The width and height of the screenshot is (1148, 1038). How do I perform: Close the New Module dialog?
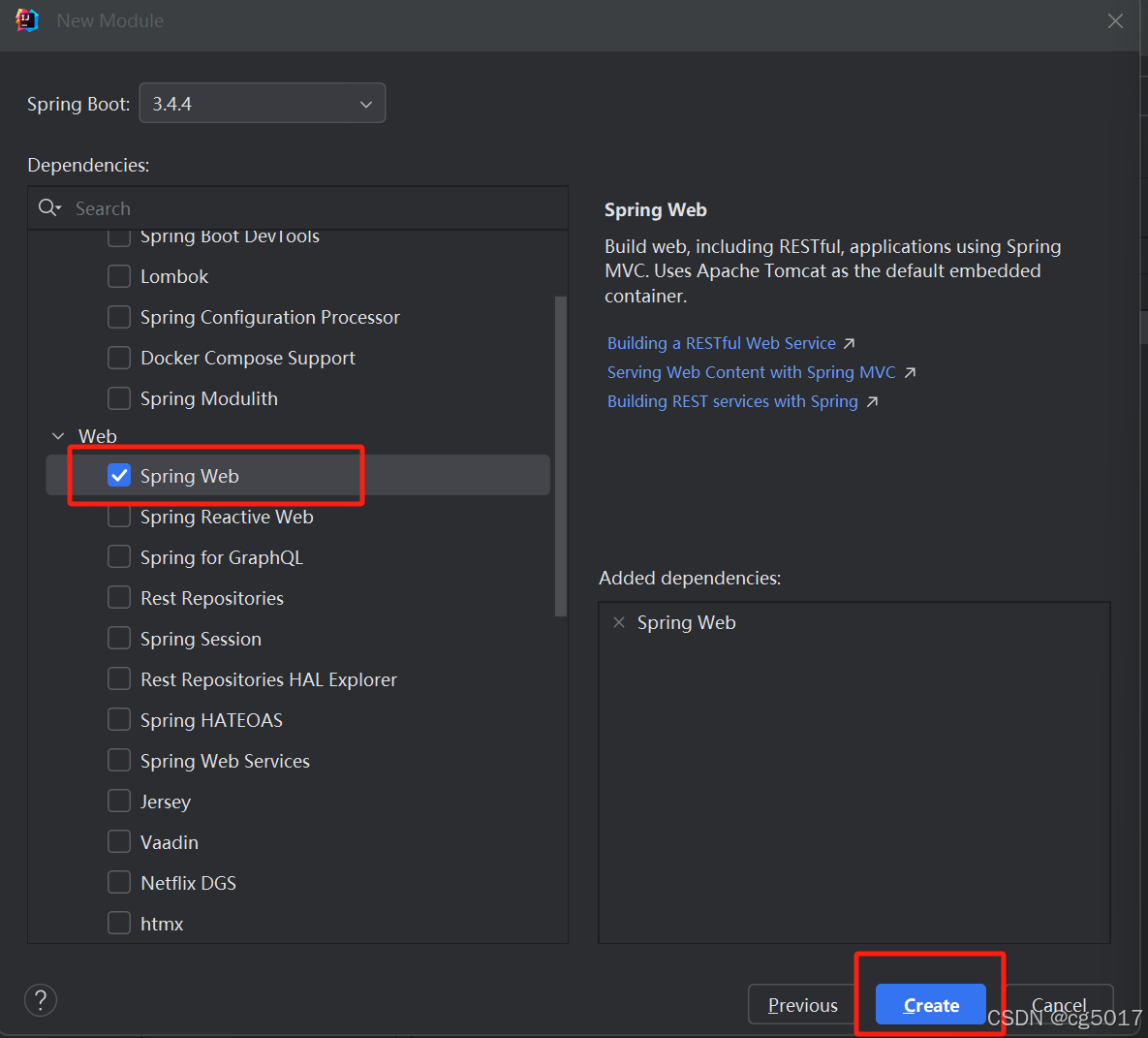1115,21
